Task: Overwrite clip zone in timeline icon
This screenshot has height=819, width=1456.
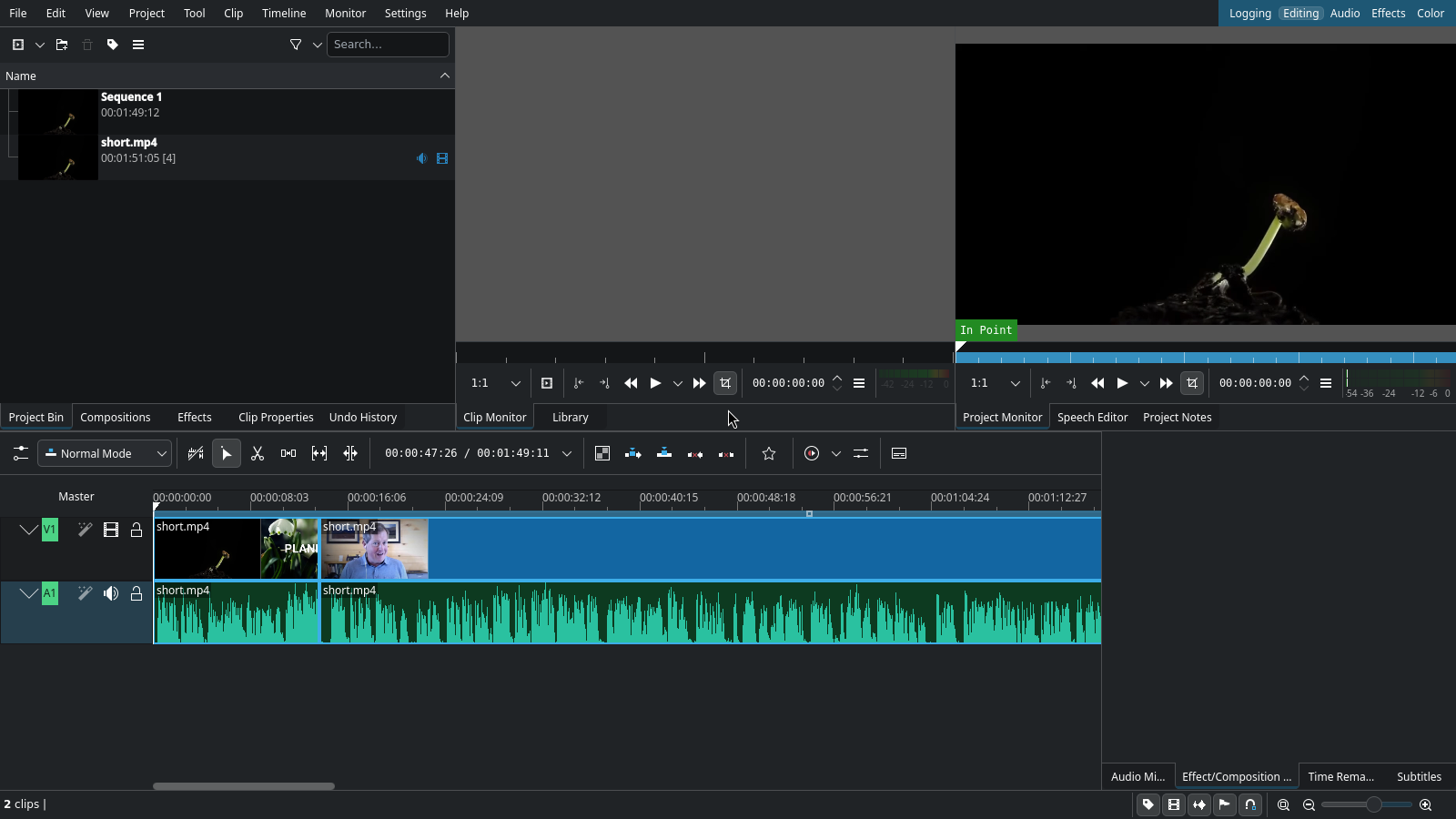Action: pyautogui.click(x=664, y=453)
